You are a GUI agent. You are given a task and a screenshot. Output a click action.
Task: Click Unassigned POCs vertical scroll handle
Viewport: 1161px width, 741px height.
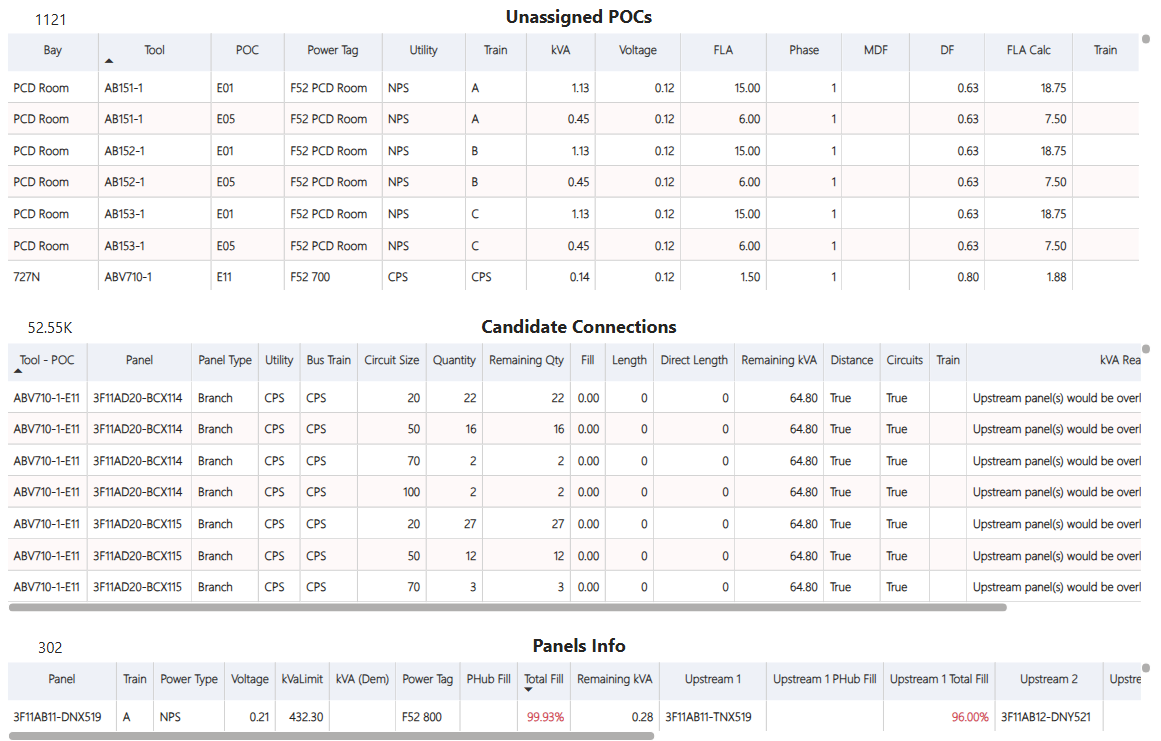point(1146,40)
